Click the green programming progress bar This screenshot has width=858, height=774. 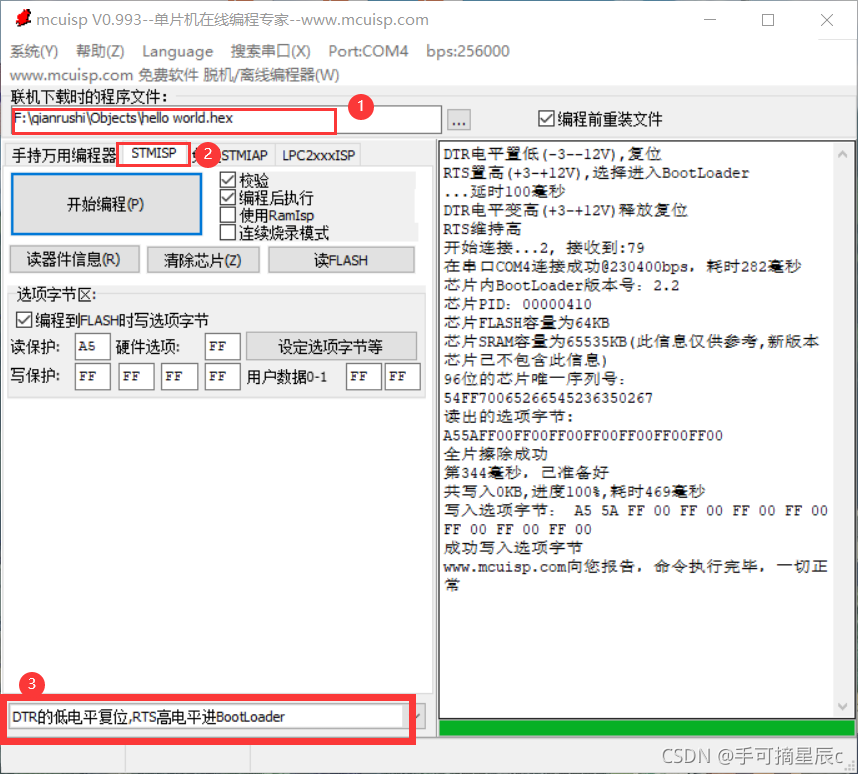click(x=646, y=728)
